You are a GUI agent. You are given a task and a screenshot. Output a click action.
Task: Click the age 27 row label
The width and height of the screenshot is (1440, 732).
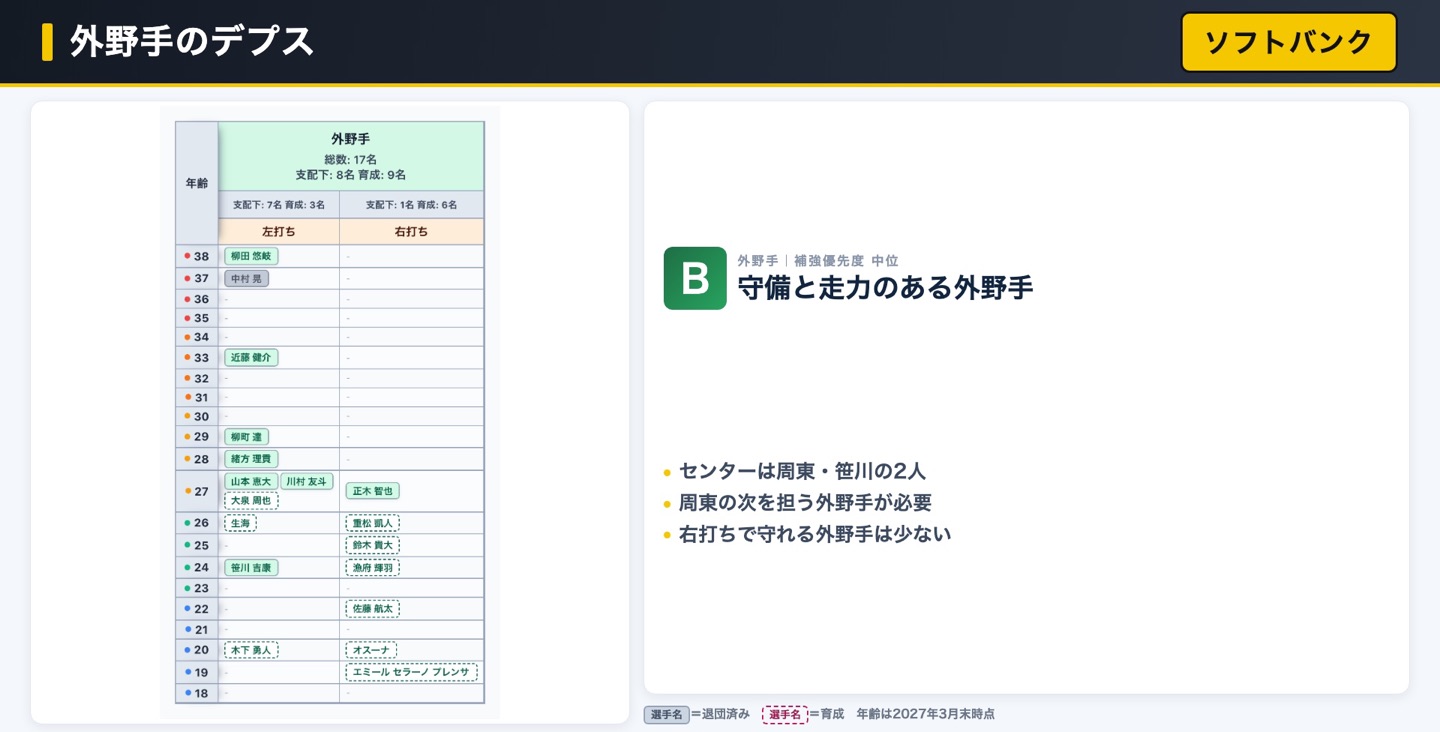coord(197,491)
